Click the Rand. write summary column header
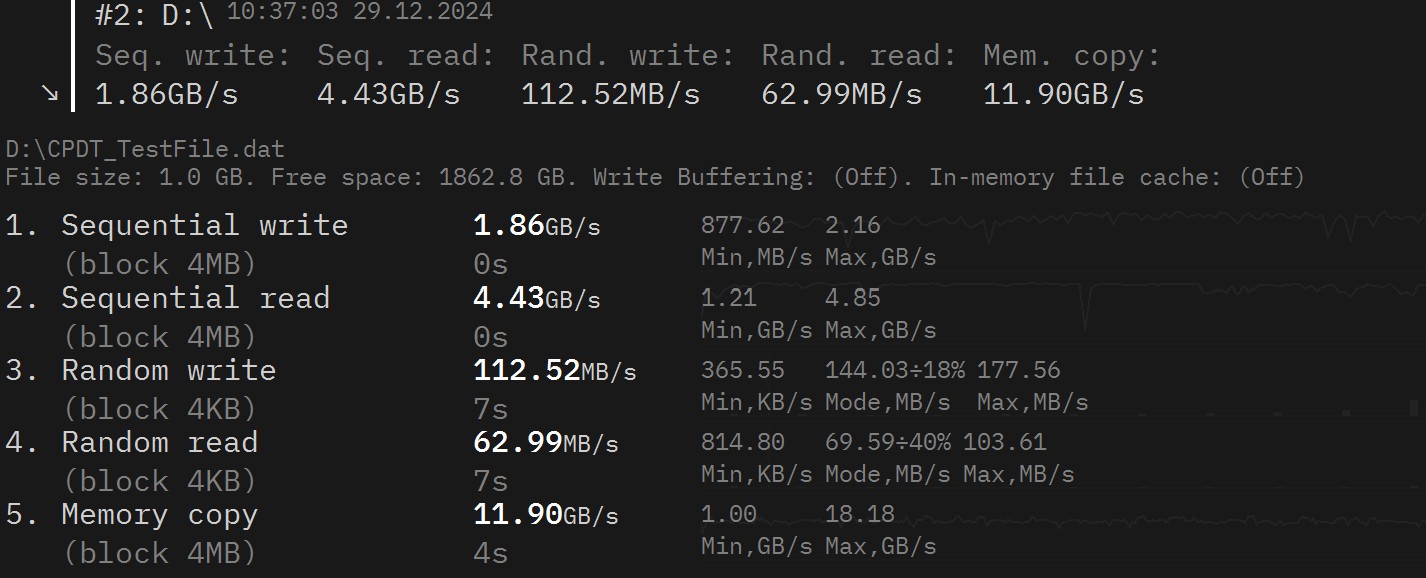This screenshot has width=1426, height=578. tap(627, 56)
